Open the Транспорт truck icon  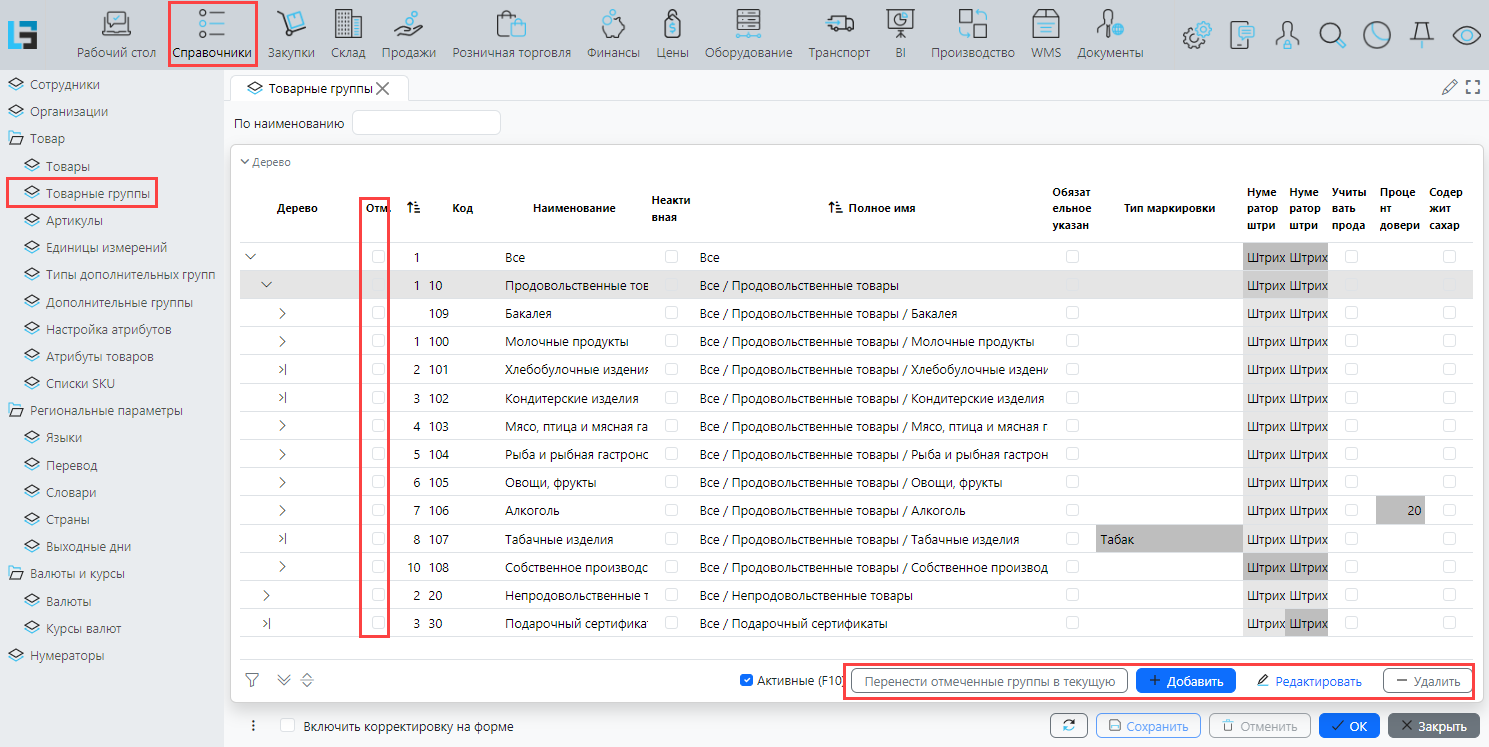click(839, 24)
